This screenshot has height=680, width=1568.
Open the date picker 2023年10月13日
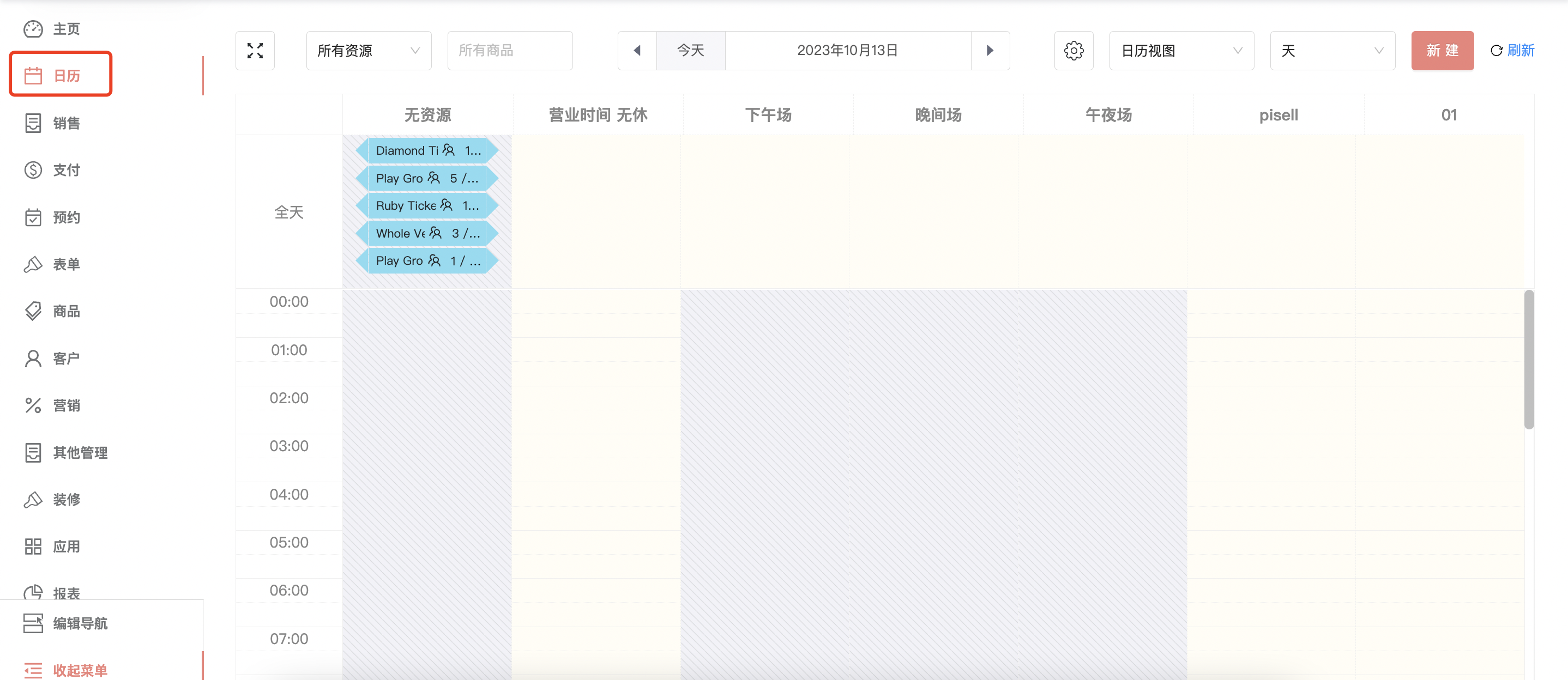848,51
